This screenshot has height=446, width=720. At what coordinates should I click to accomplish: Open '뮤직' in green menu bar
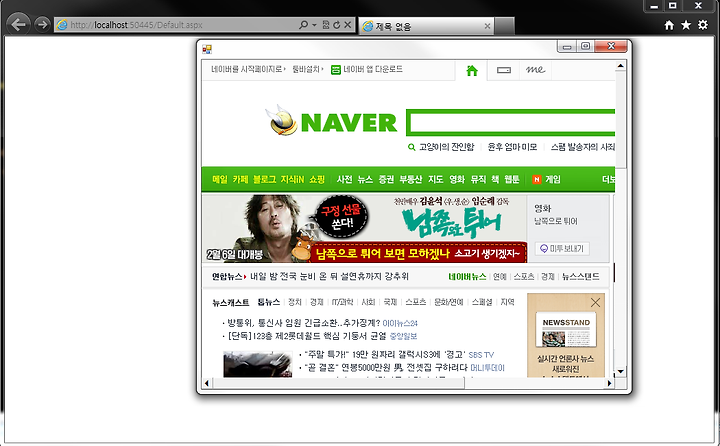[478, 180]
